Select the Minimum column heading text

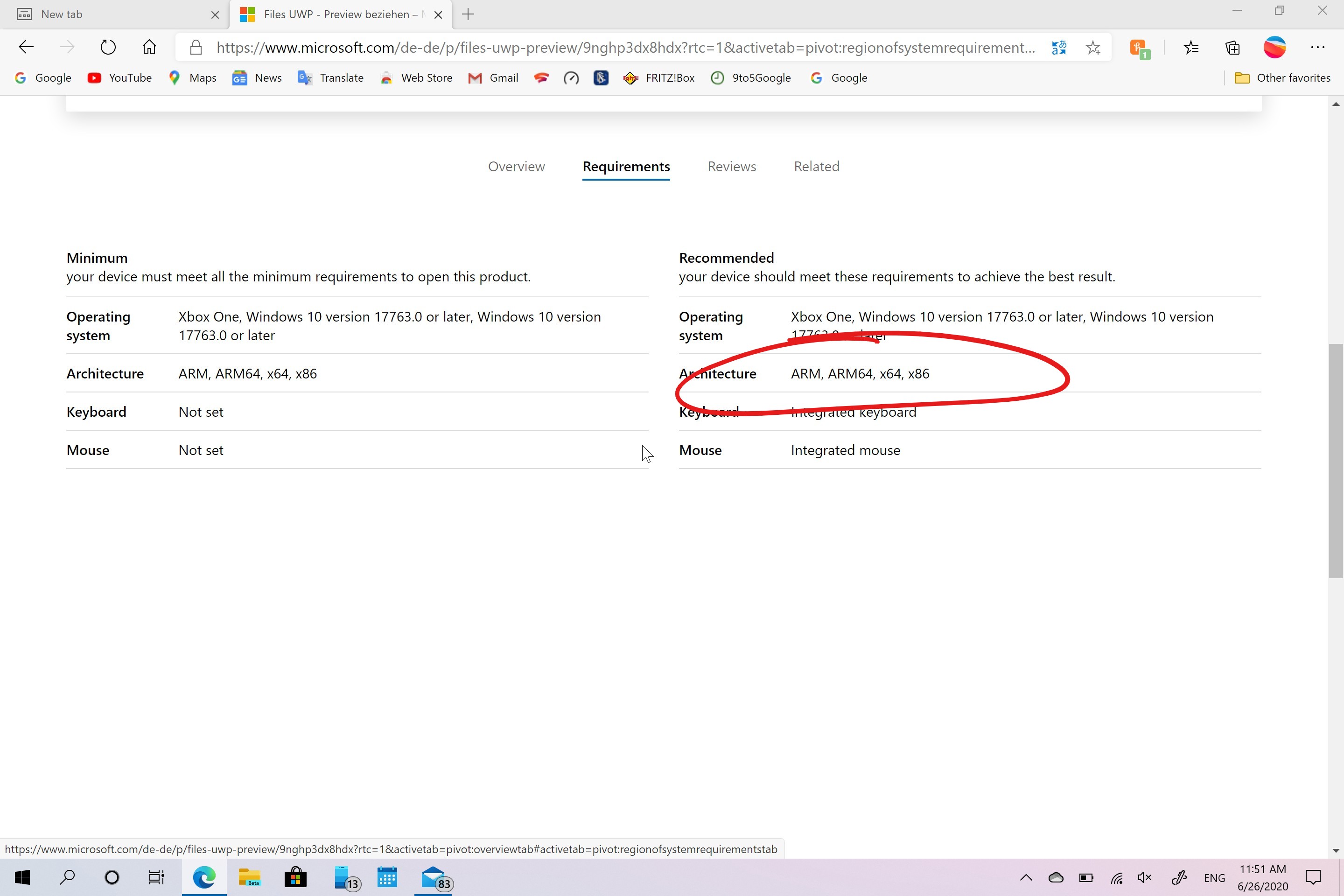(x=97, y=258)
